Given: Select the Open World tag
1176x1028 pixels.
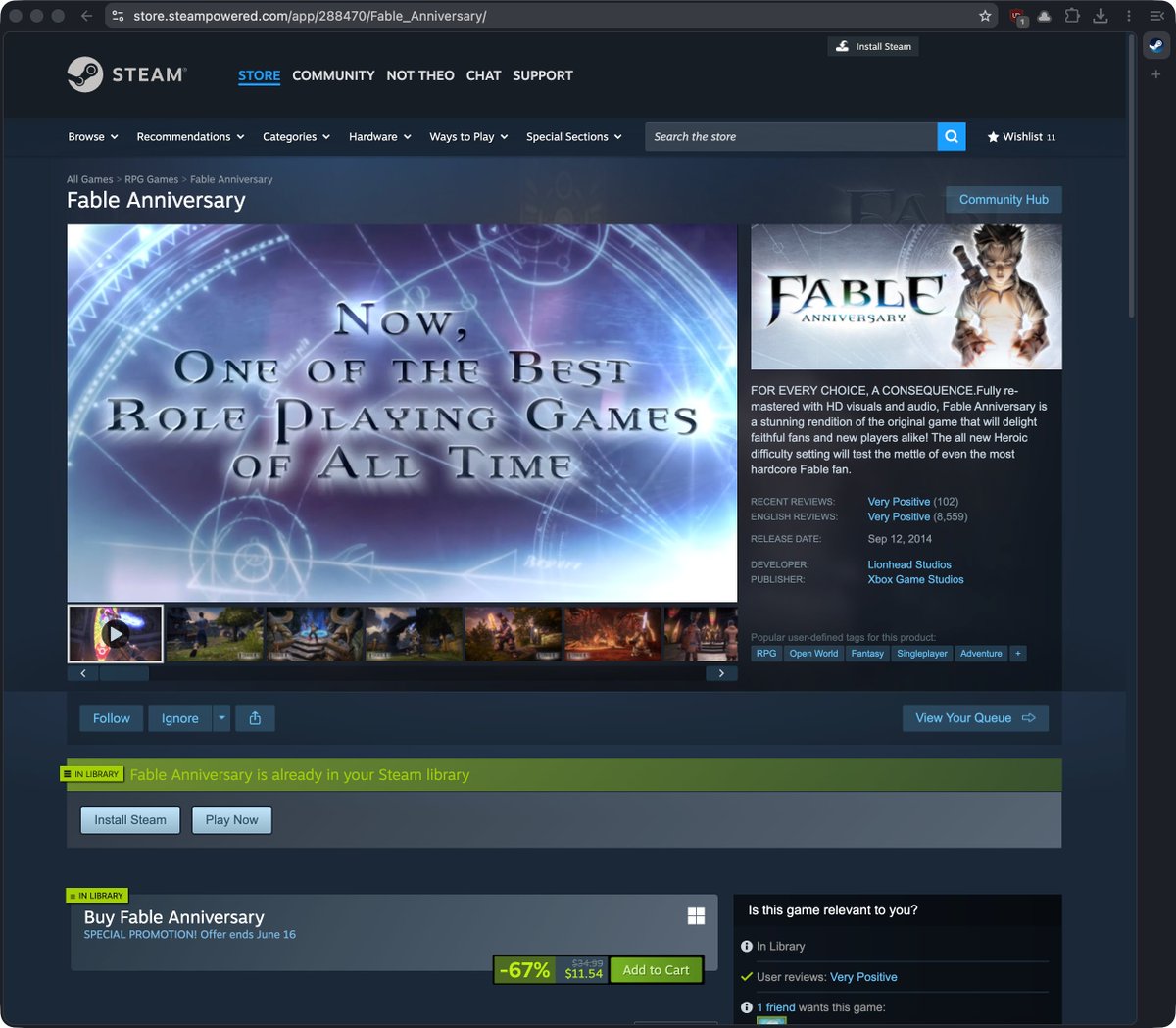Looking at the screenshot, I should [813, 654].
